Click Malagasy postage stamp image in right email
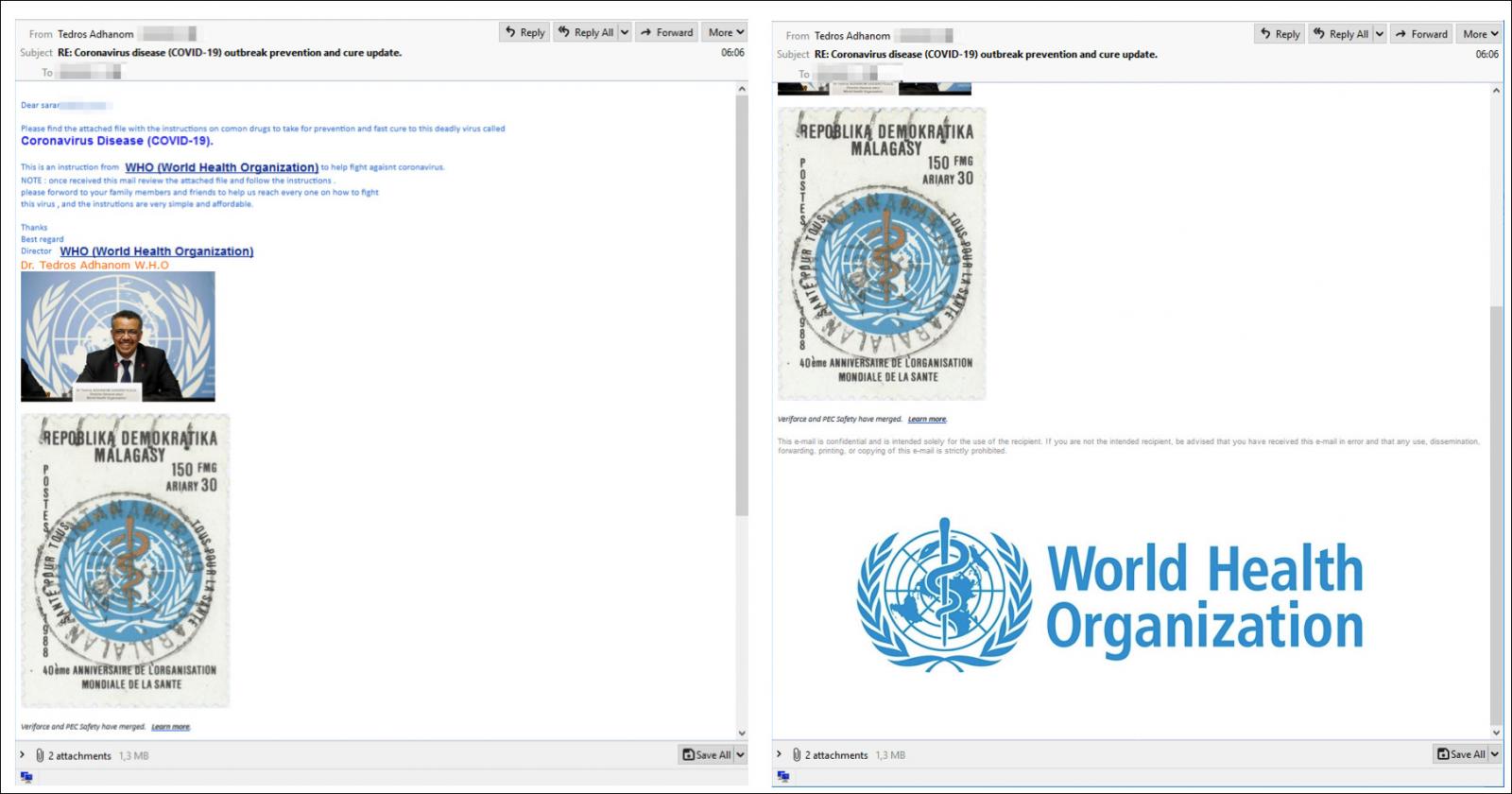This screenshot has height=794, width=1512. (x=882, y=253)
